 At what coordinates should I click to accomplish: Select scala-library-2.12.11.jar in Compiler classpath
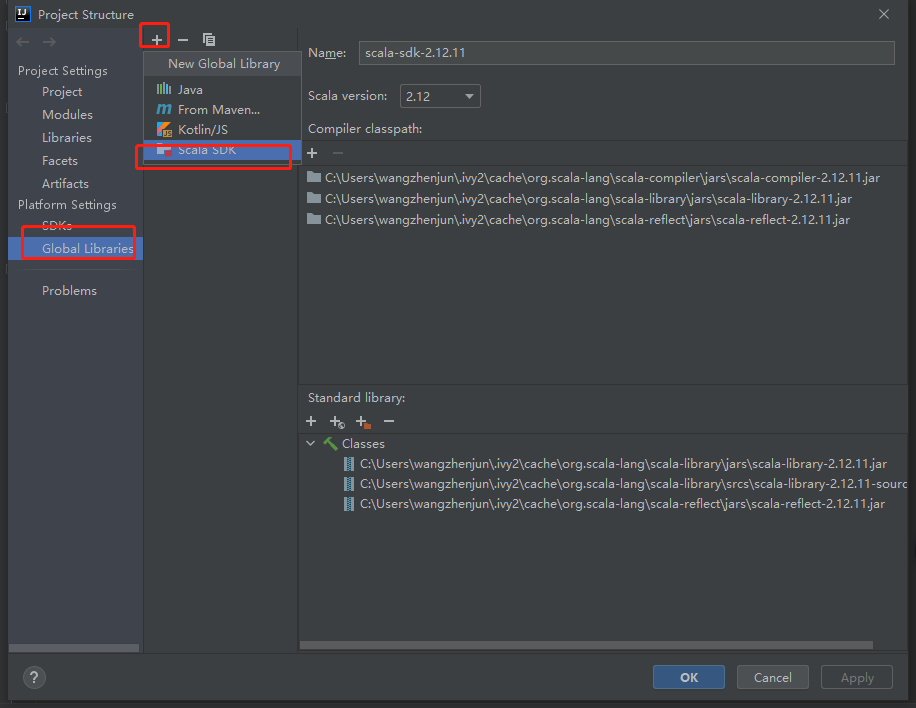tap(588, 199)
